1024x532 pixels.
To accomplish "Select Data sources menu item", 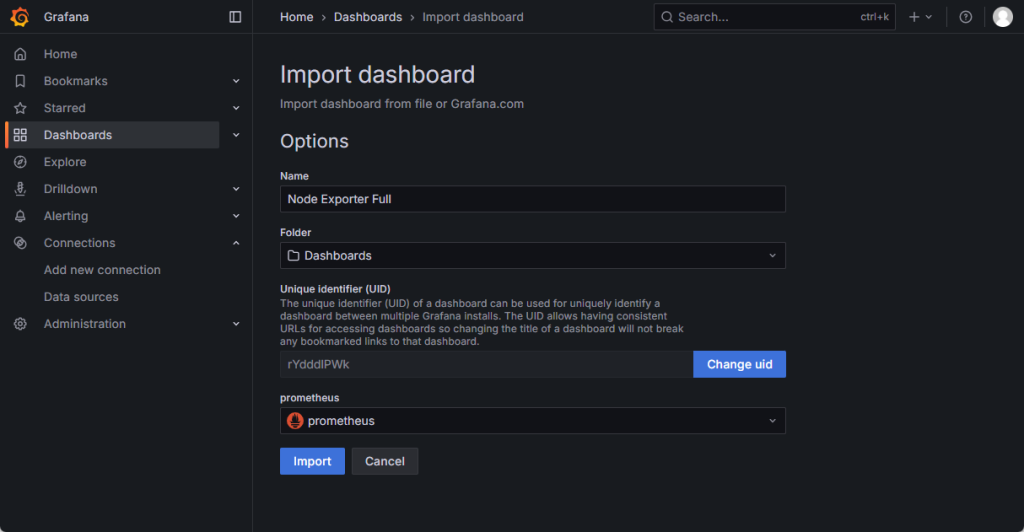I will pyautogui.click(x=81, y=297).
